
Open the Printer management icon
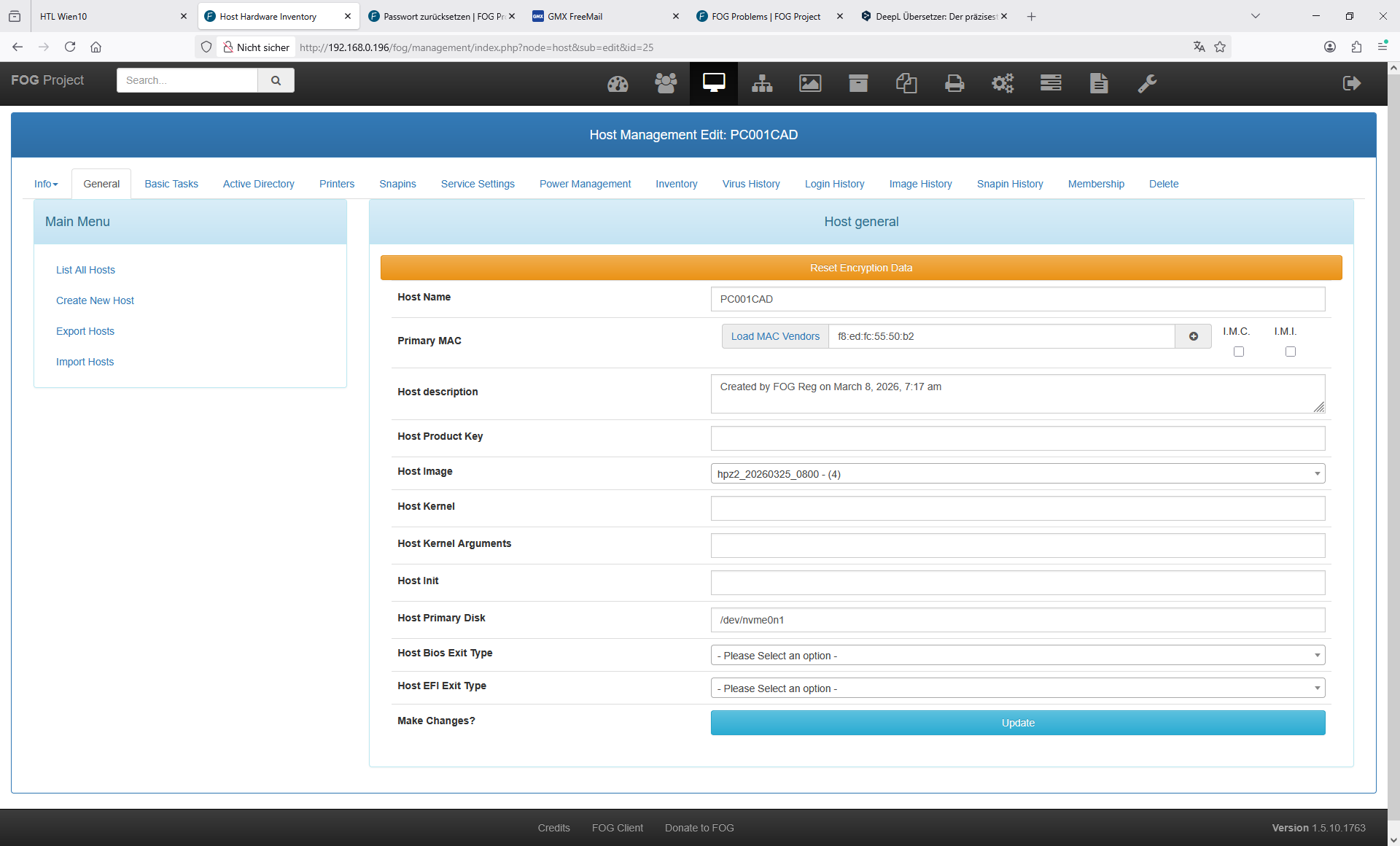[954, 84]
